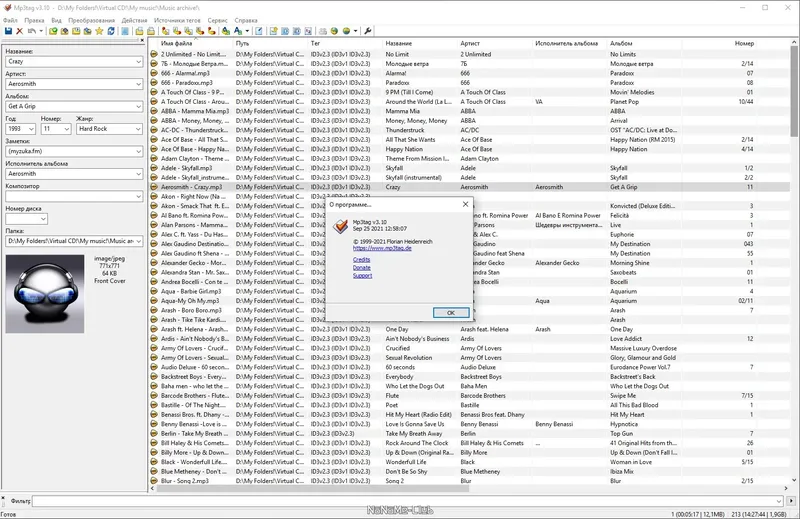Expand the Исполнитель альбома dropdown

click(x=138, y=174)
